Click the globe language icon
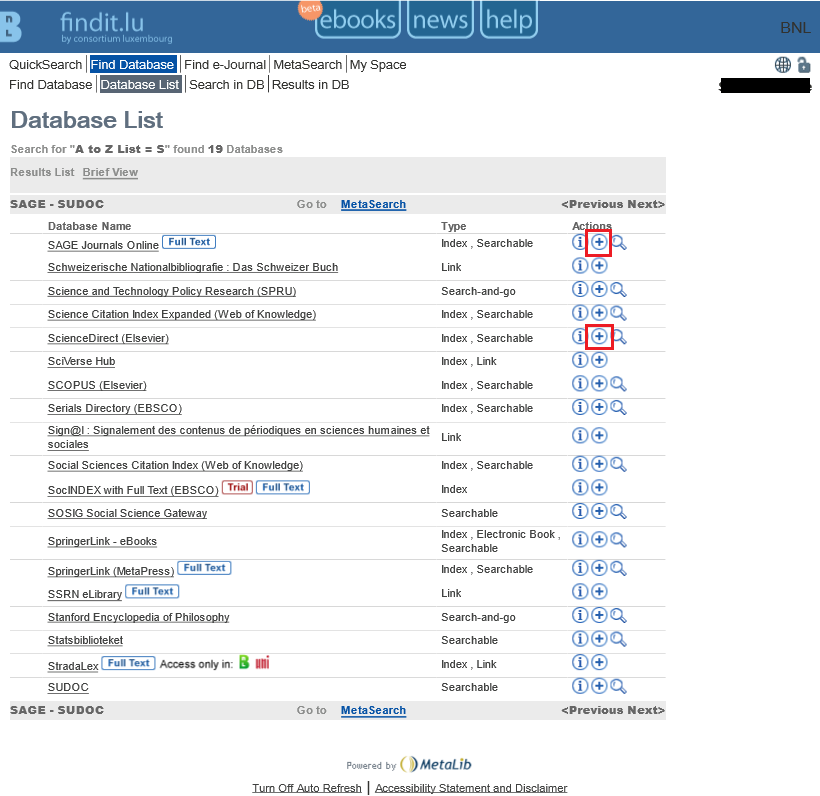The height and width of the screenshot is (796, 820). click(x=782, y=65)
